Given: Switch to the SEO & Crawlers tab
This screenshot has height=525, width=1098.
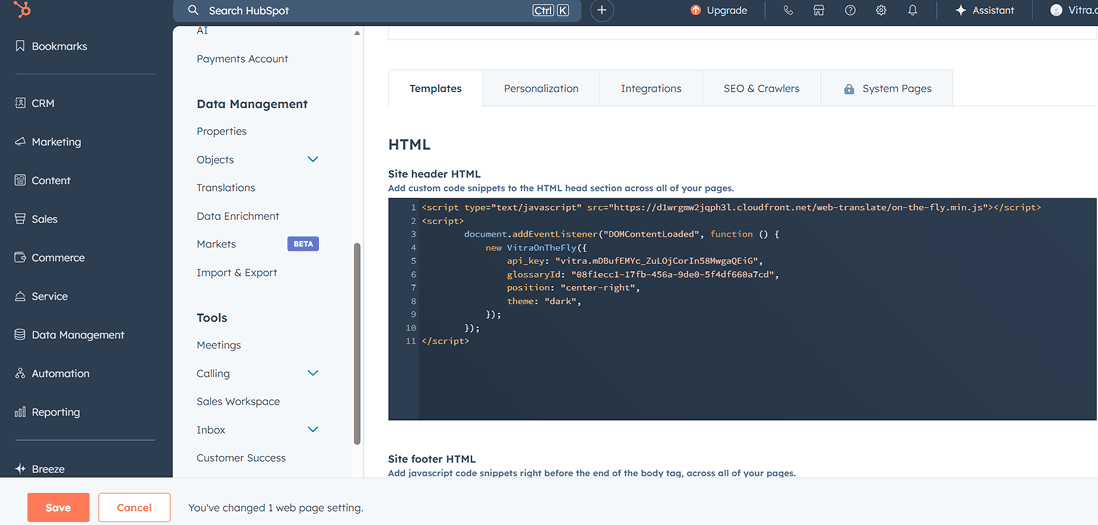Looking at the screenshot, I should point(762,88).
